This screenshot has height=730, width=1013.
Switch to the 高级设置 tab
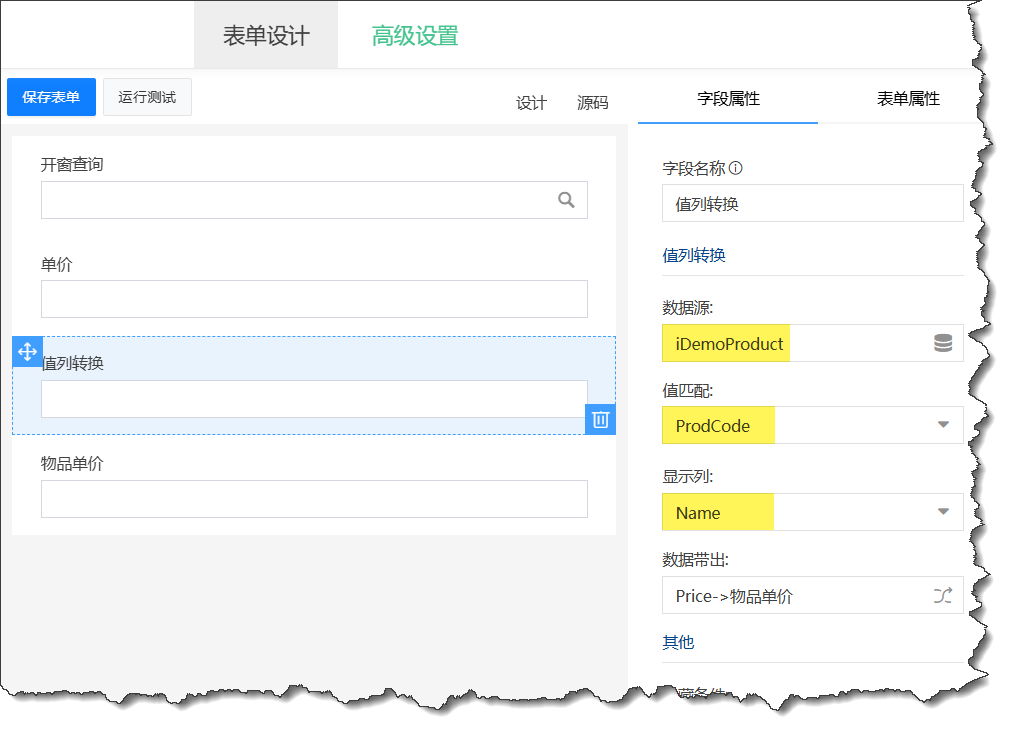tap(414, 36)
